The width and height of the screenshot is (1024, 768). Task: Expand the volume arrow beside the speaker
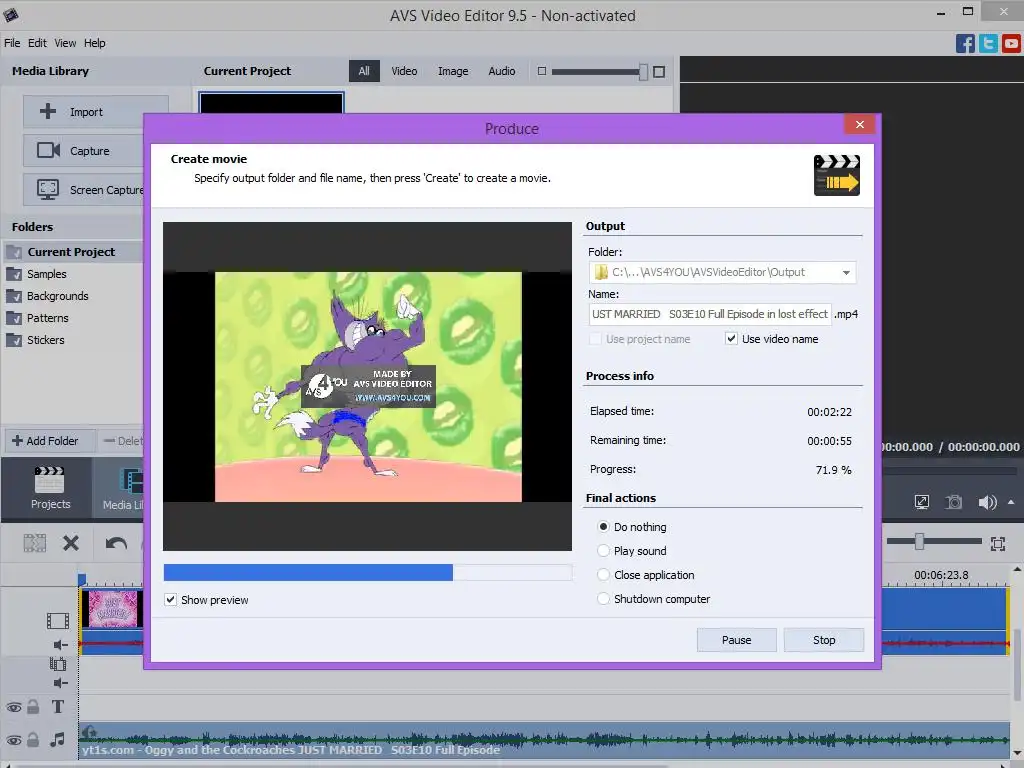[x=1011, y=502]
